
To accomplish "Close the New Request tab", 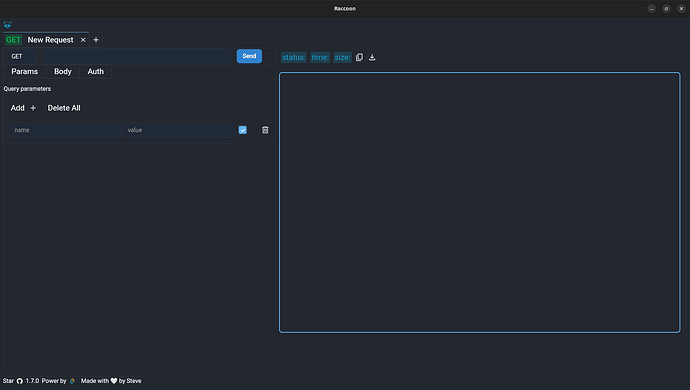I will (x=83, y=40).
